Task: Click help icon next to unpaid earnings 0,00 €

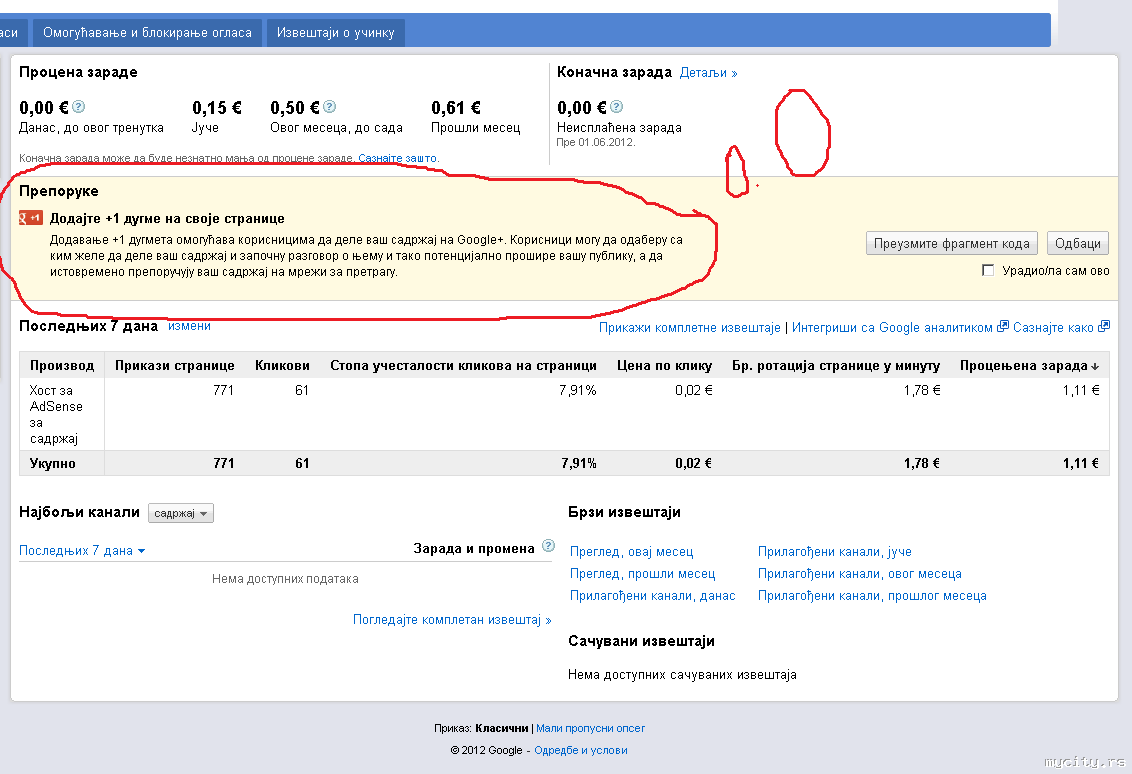Action: [x=617, y=107]
